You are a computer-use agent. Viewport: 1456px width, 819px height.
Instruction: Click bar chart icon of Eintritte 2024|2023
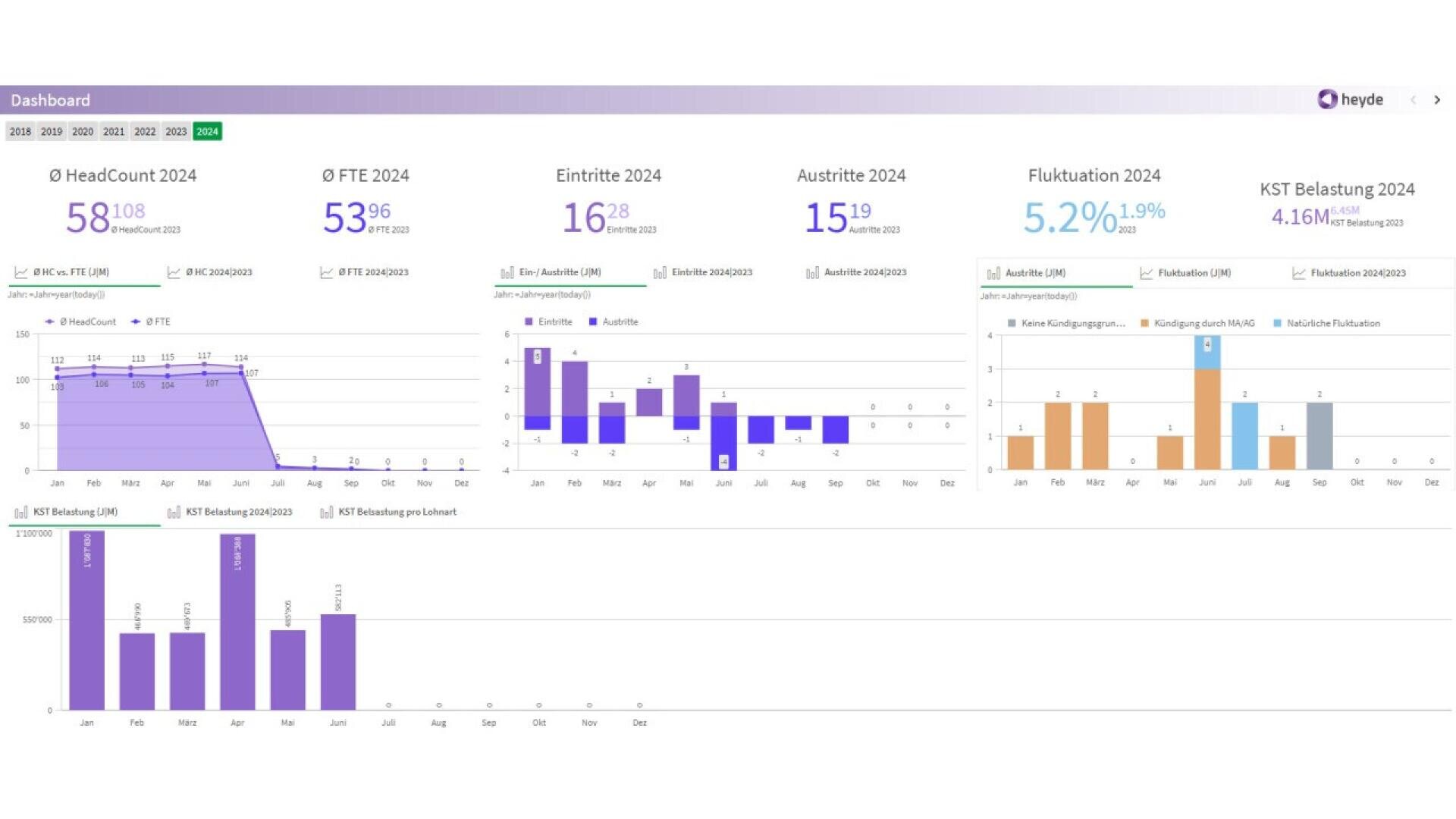click(x=660, y=272)
